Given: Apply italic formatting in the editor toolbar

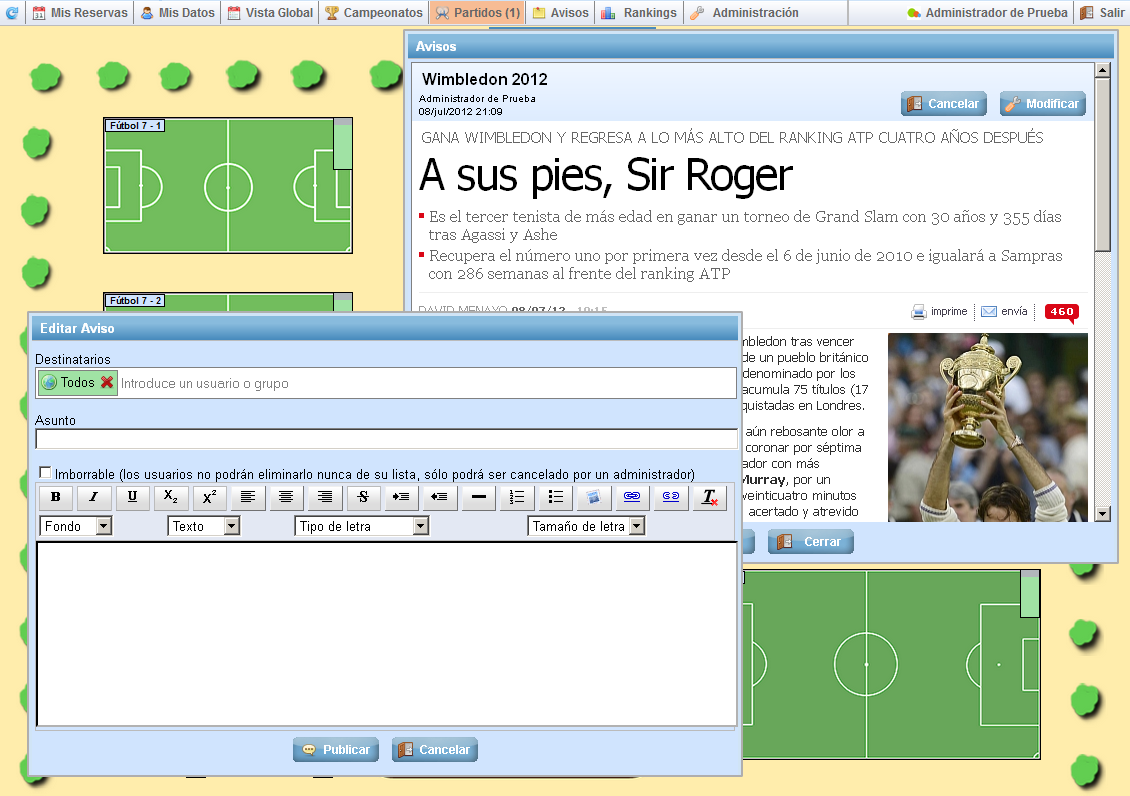Looking at the screenshot, I should (94, 497).
